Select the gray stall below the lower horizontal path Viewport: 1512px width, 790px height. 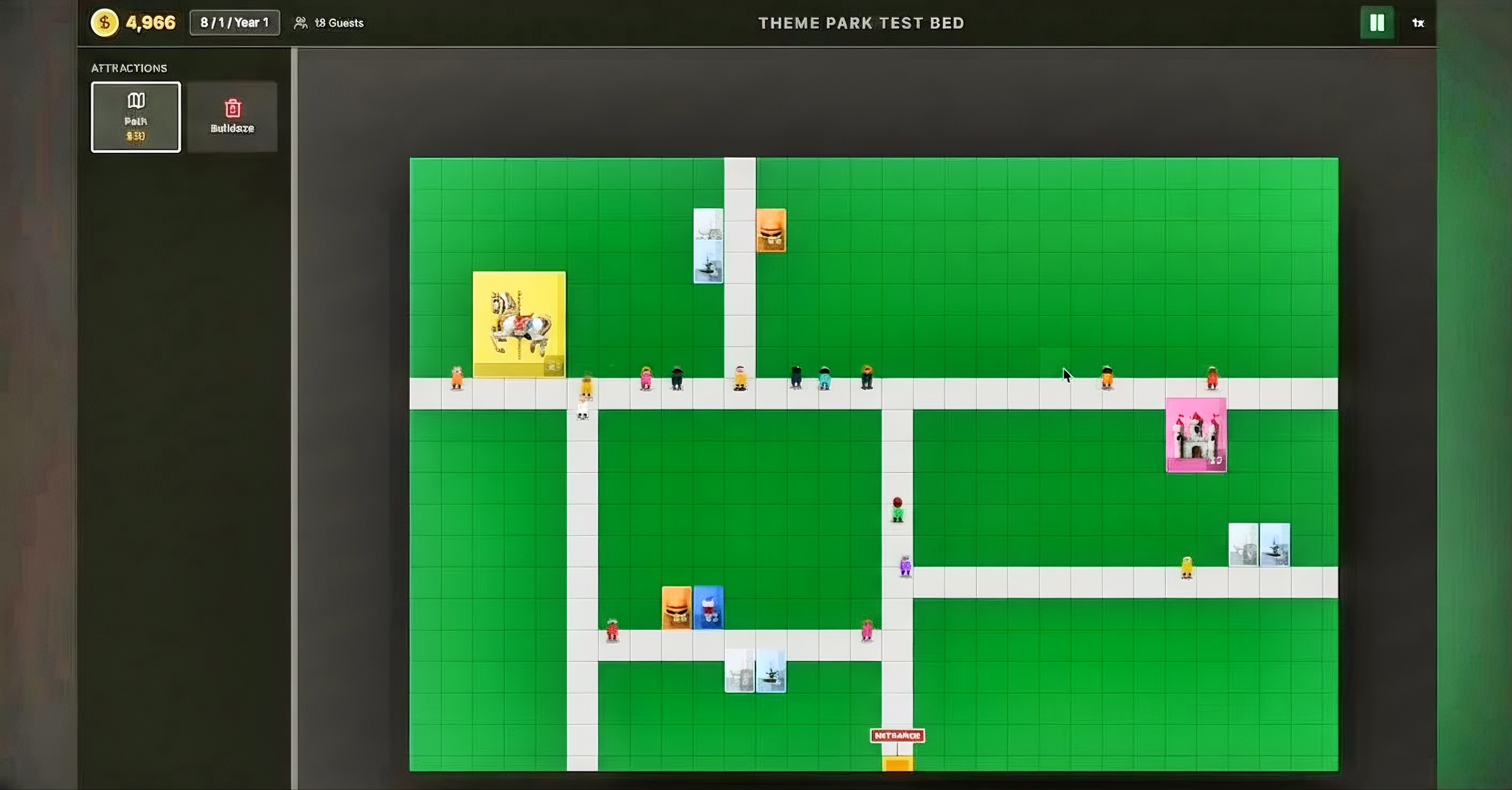click(x=739, y=671)
